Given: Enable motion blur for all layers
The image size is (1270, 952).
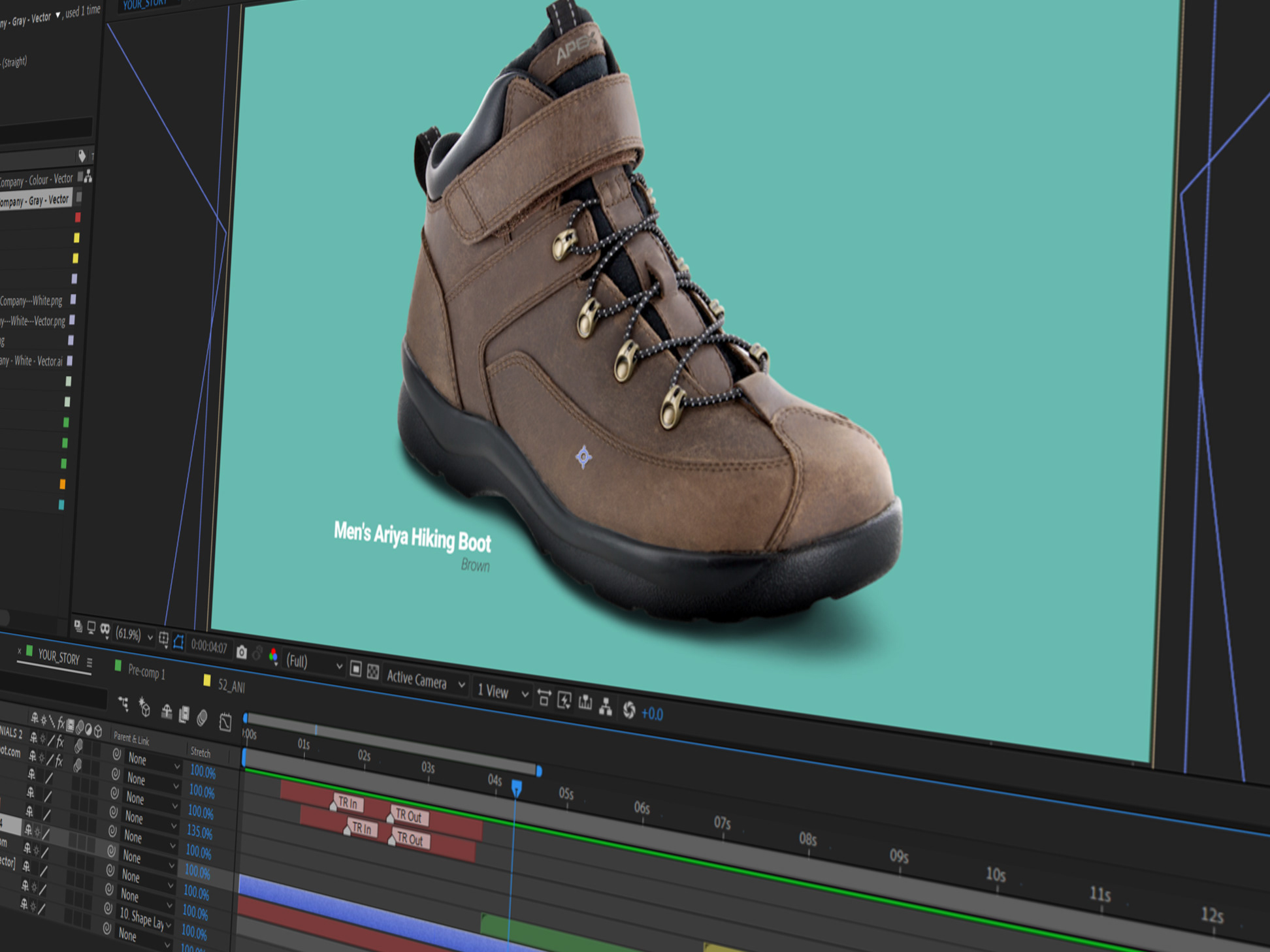Looking at the screenshot, I should [203, 718].
